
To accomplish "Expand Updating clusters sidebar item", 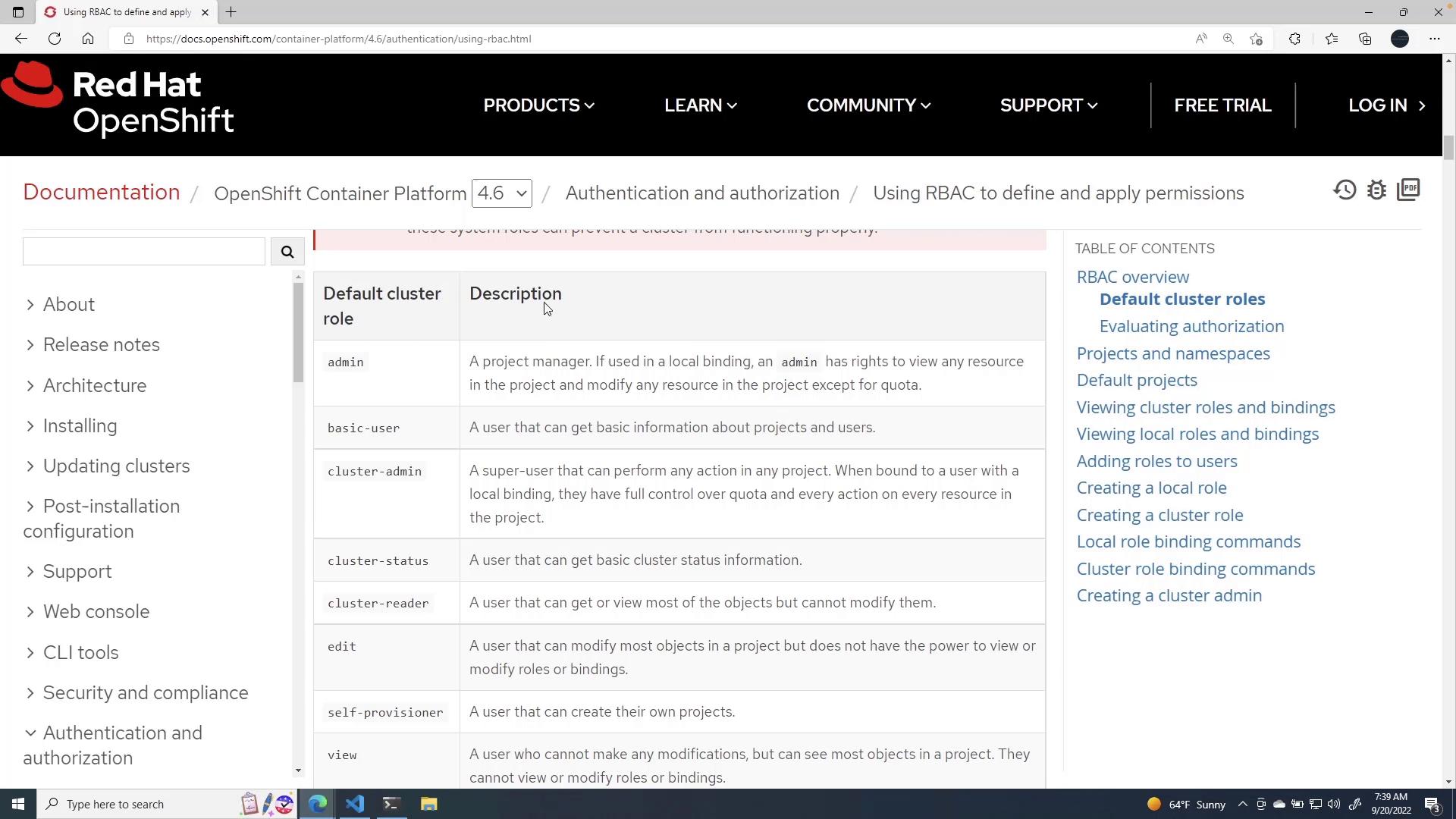I will click(107, 466).
